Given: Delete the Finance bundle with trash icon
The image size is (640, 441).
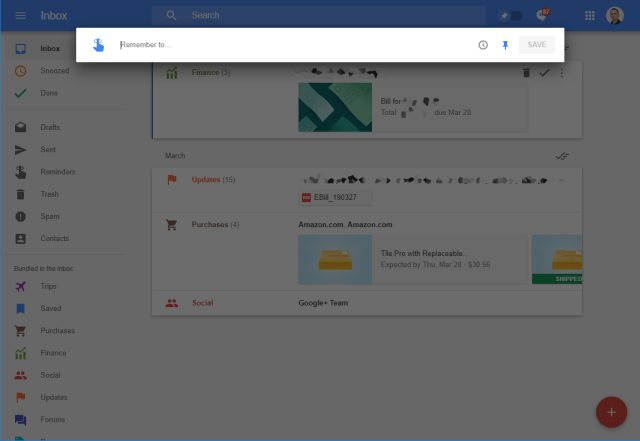Looking at the screenshot, I should click(x=526, y=73).
